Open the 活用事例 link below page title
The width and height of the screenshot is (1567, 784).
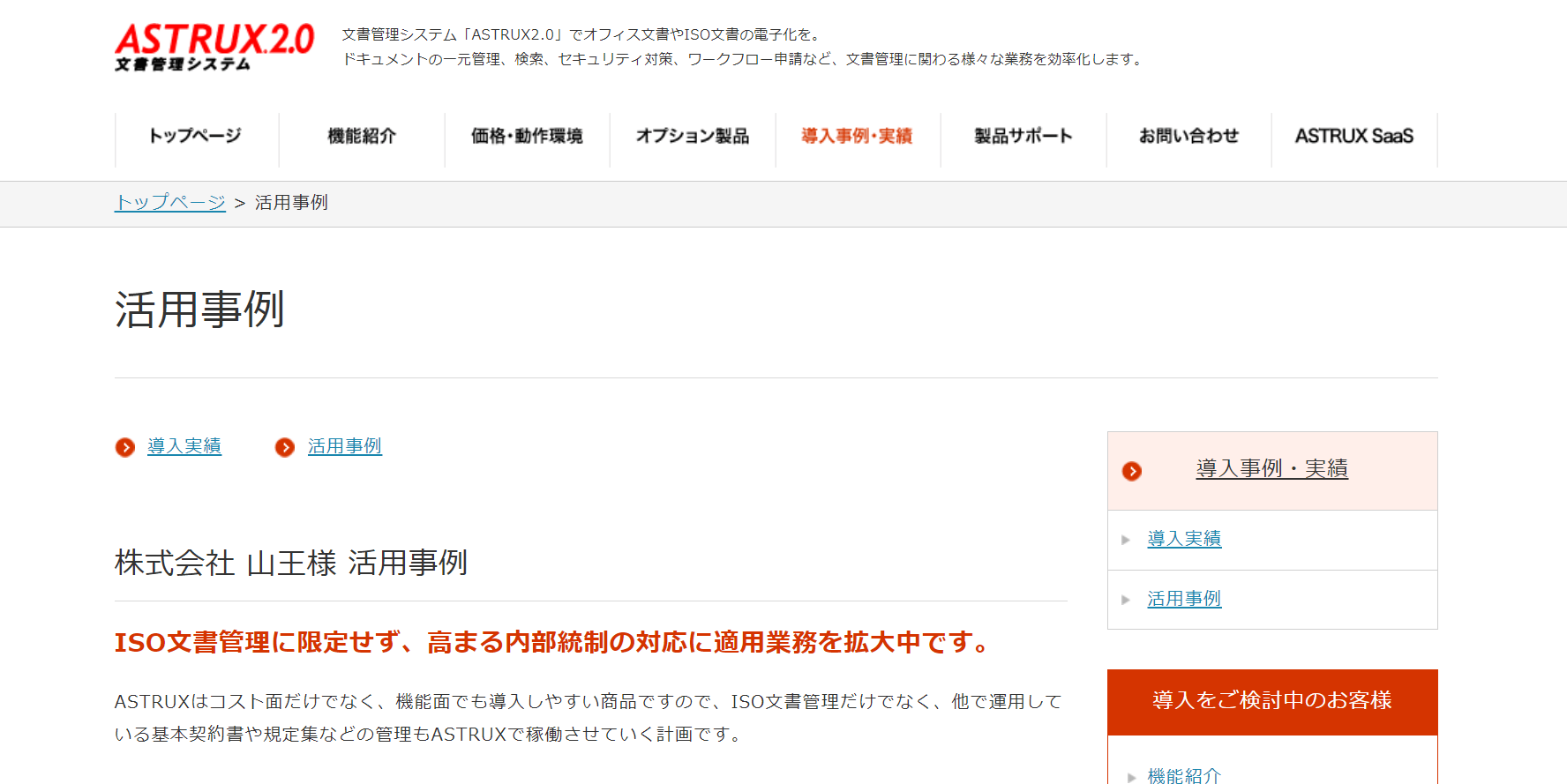click(x=345, y=447)
